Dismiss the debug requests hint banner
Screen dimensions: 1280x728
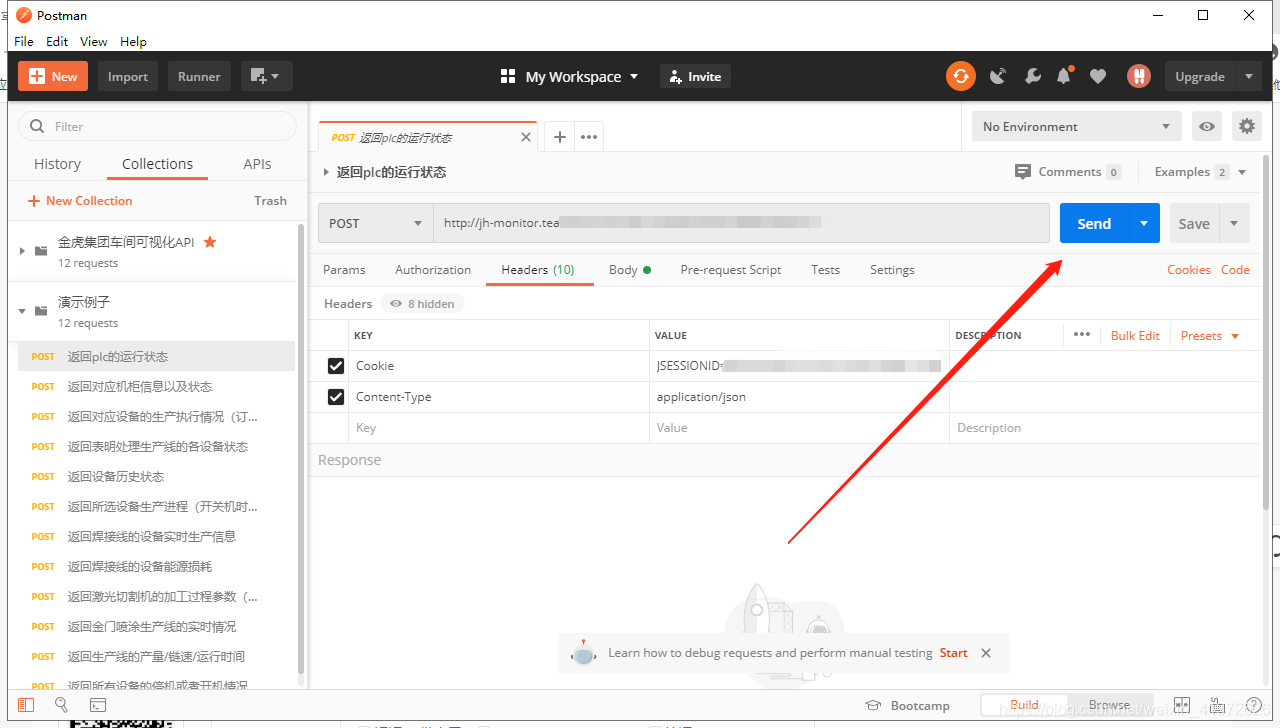click(x=986, y=653)
